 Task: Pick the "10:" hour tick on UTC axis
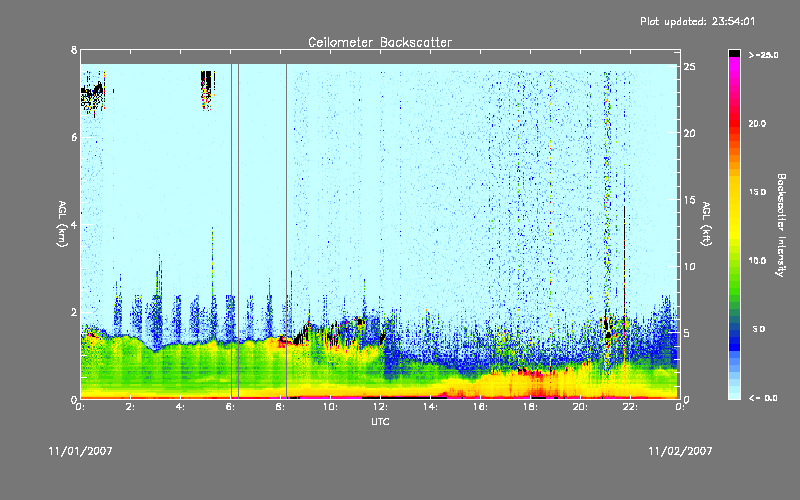click(330, 407)
